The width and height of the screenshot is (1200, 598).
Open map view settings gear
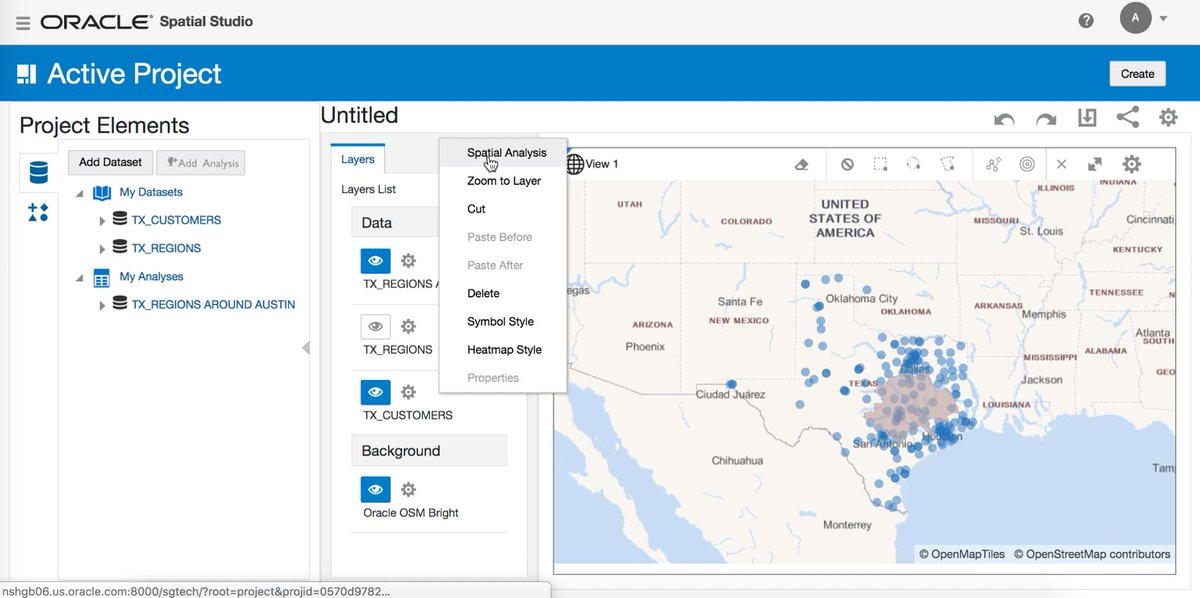[x=1131, y=164]
